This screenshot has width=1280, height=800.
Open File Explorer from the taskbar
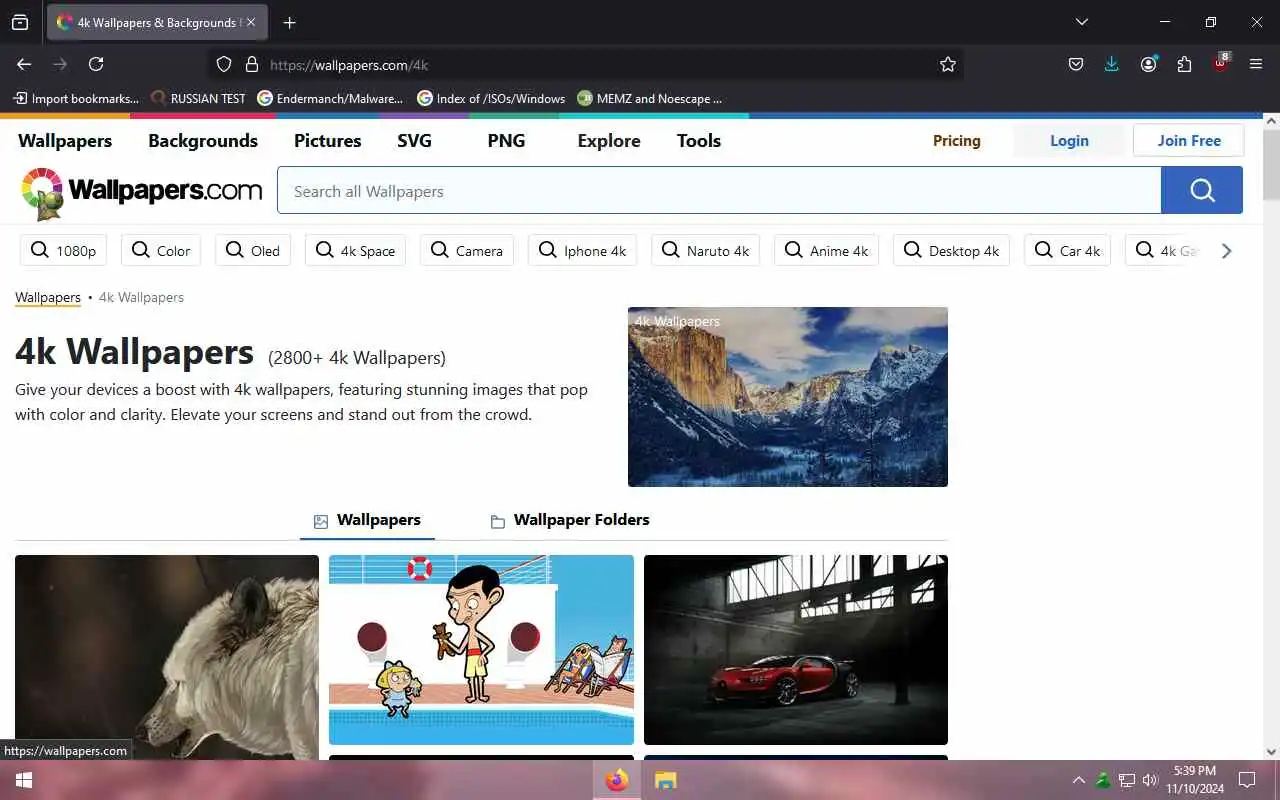pos(665,780)
